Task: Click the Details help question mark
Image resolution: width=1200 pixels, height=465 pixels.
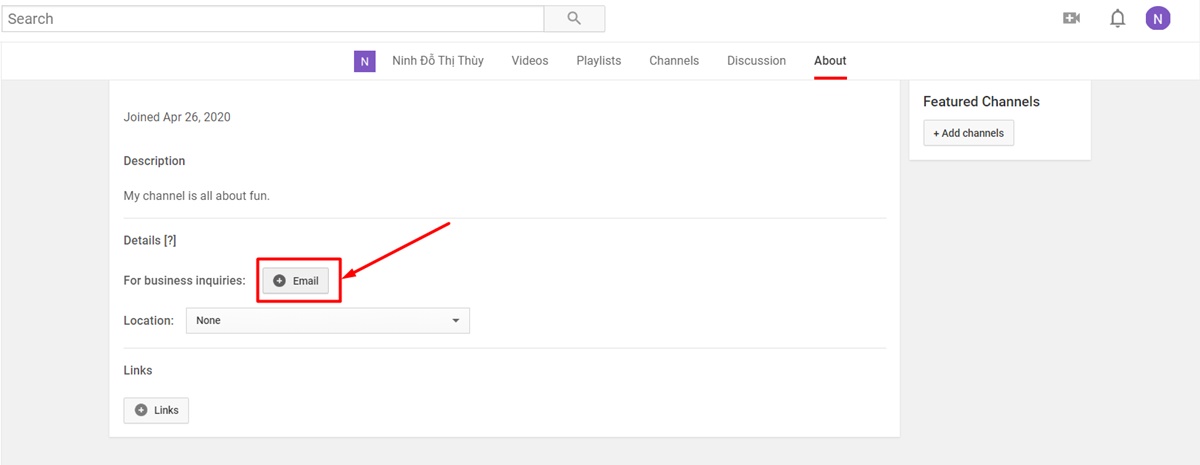Action: (170, 240)
